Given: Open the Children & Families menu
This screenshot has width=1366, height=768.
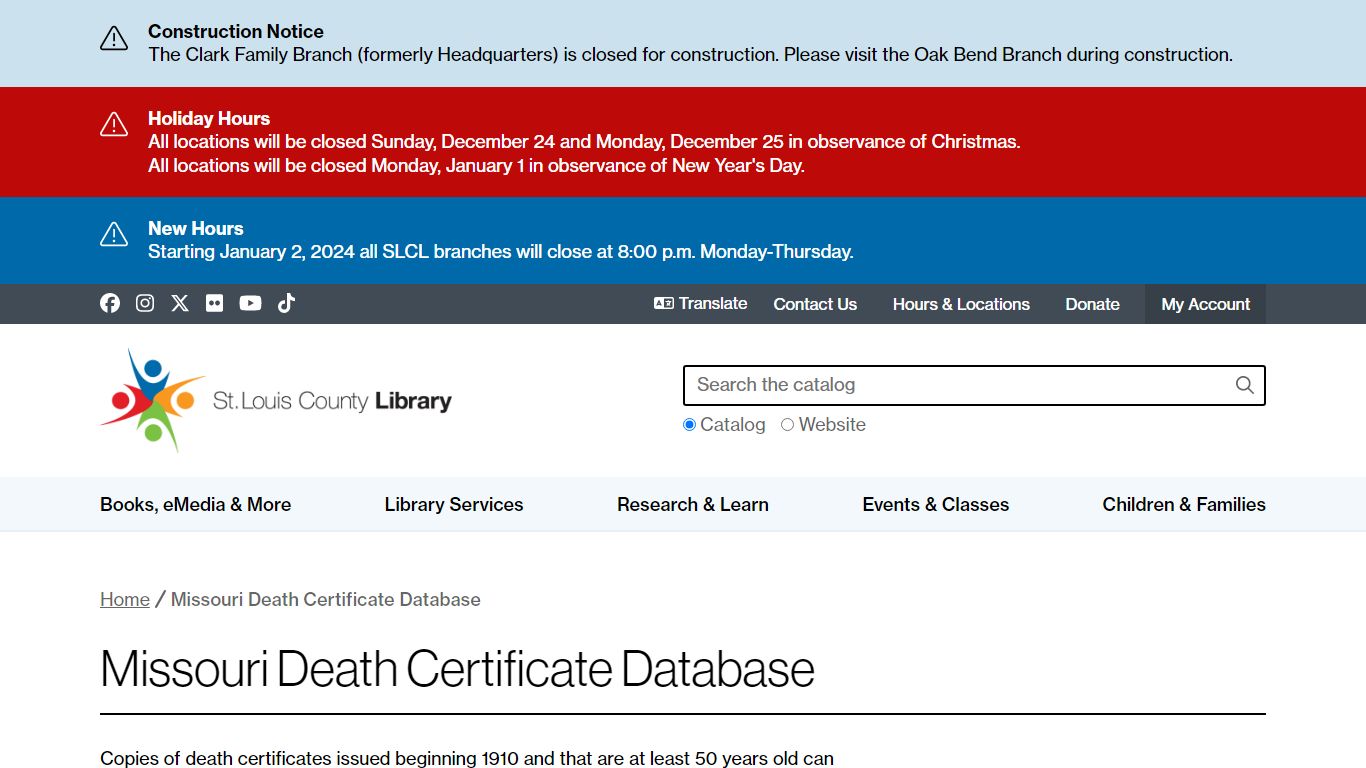Looking at the screenshot, I should [1184, 505].
